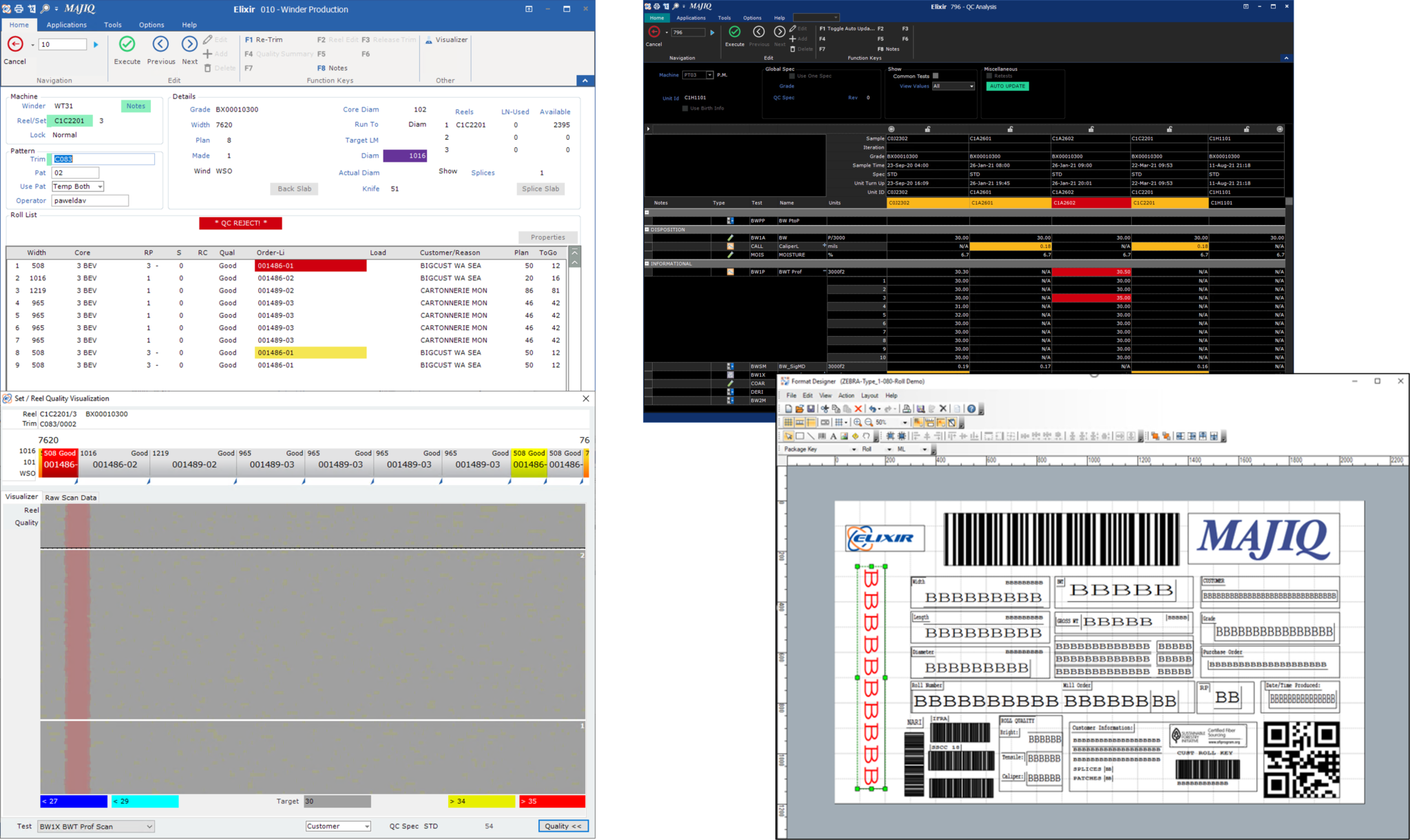Click the green AUTO UPDATE button
Viewport: 1410px width, 840px height.
(1007, 86)
